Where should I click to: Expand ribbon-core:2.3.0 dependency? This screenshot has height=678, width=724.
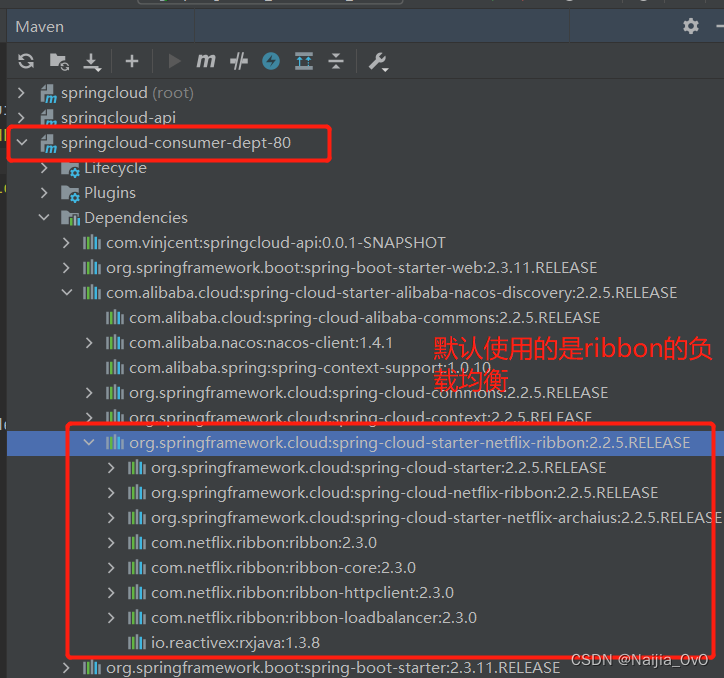(x=111, y=568)
